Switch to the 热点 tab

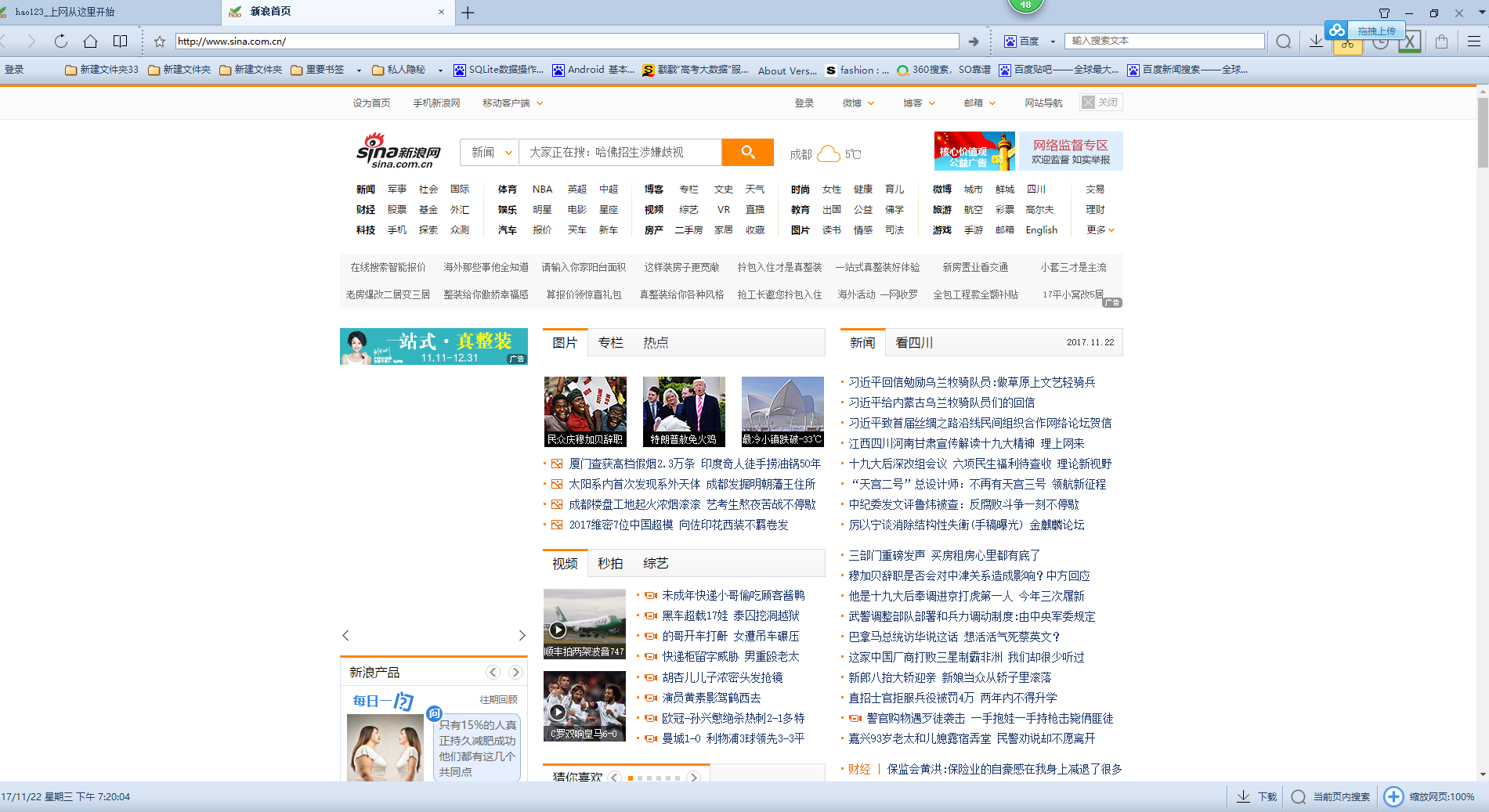[656, 342]
